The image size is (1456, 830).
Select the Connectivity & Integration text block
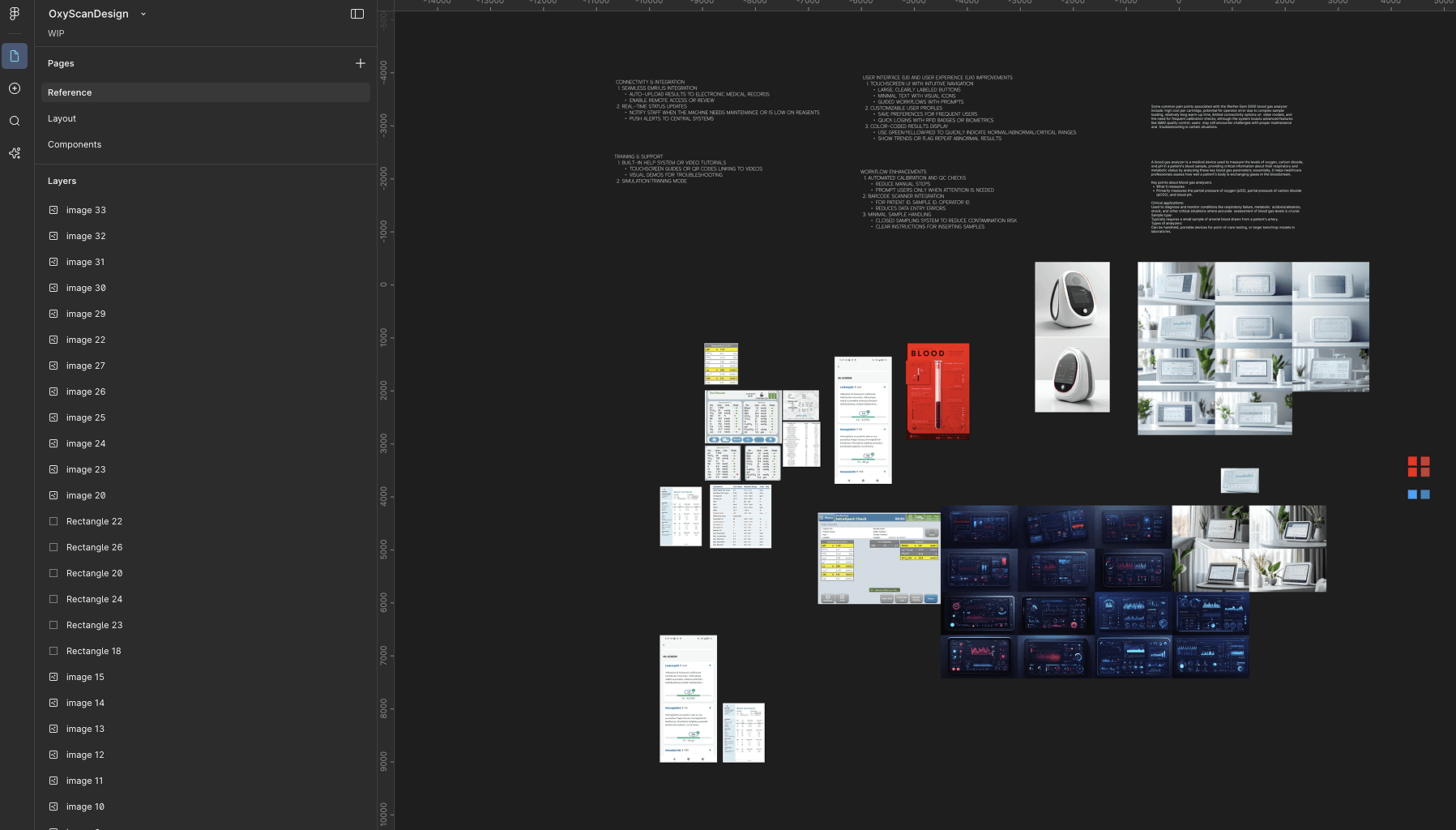tap(718, 101)
